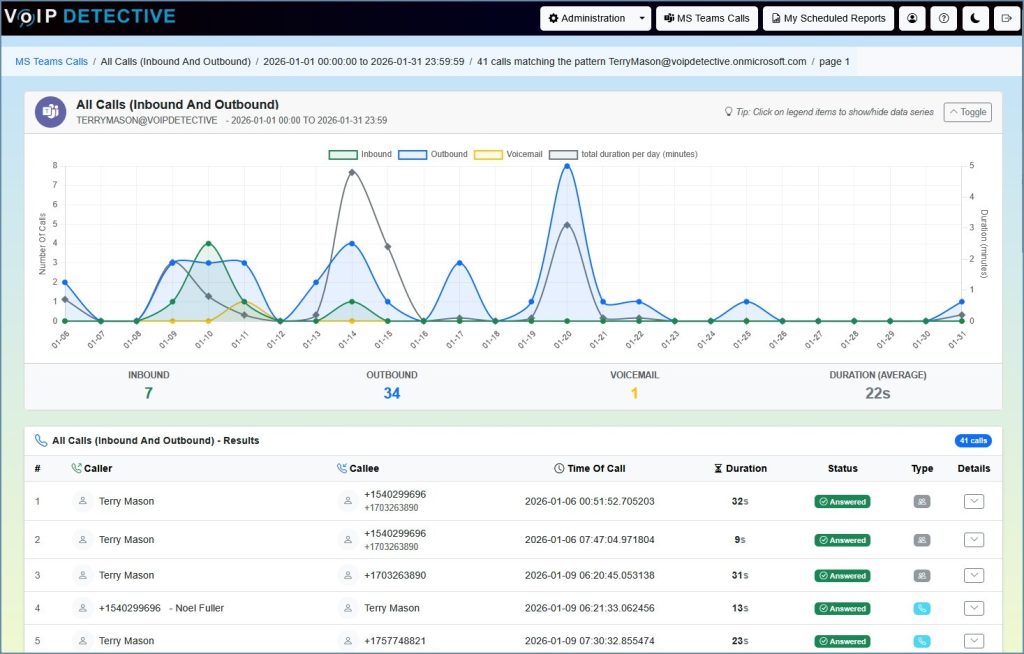This screenshot has height=654, width=1024.
Task: Click the meeting type icon in row 1
Action: (922, 502)
